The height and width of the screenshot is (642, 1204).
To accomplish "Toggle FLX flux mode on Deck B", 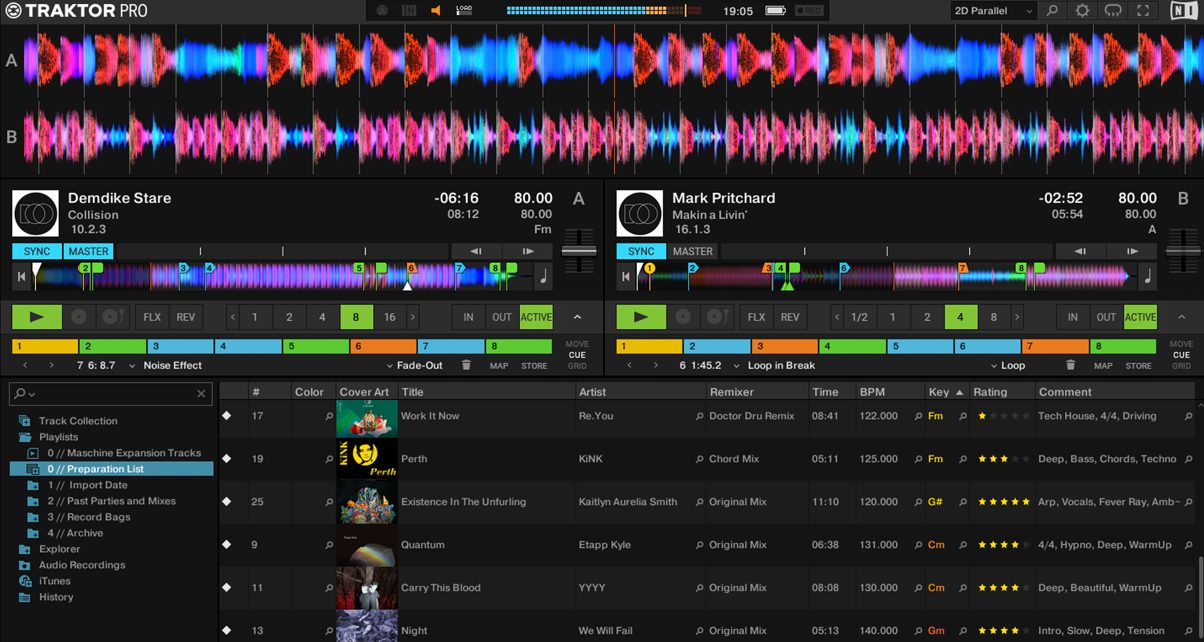I will (756, 317).
